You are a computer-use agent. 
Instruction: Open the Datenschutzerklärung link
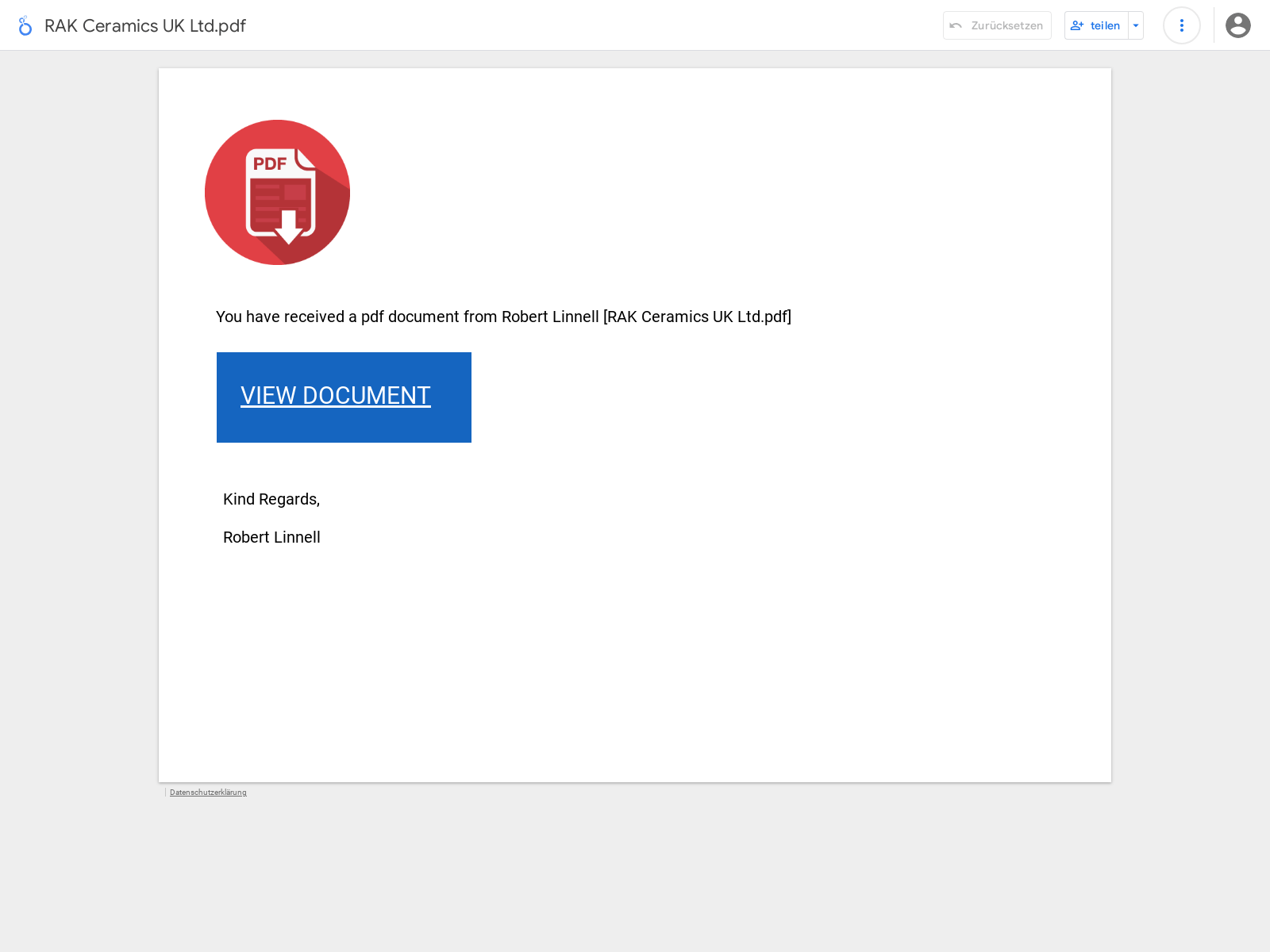point(208,793)
